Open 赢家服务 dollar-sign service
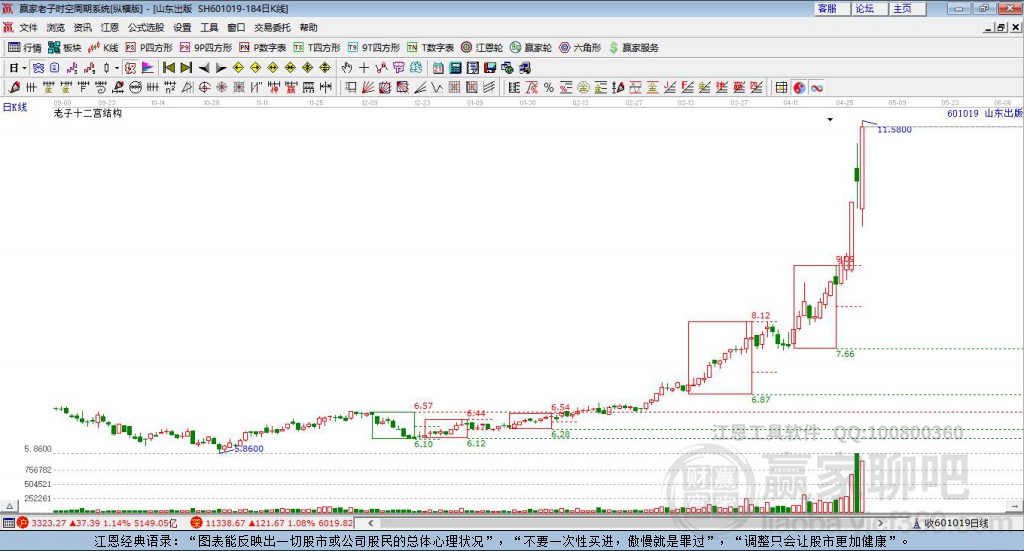 point(633,48)
